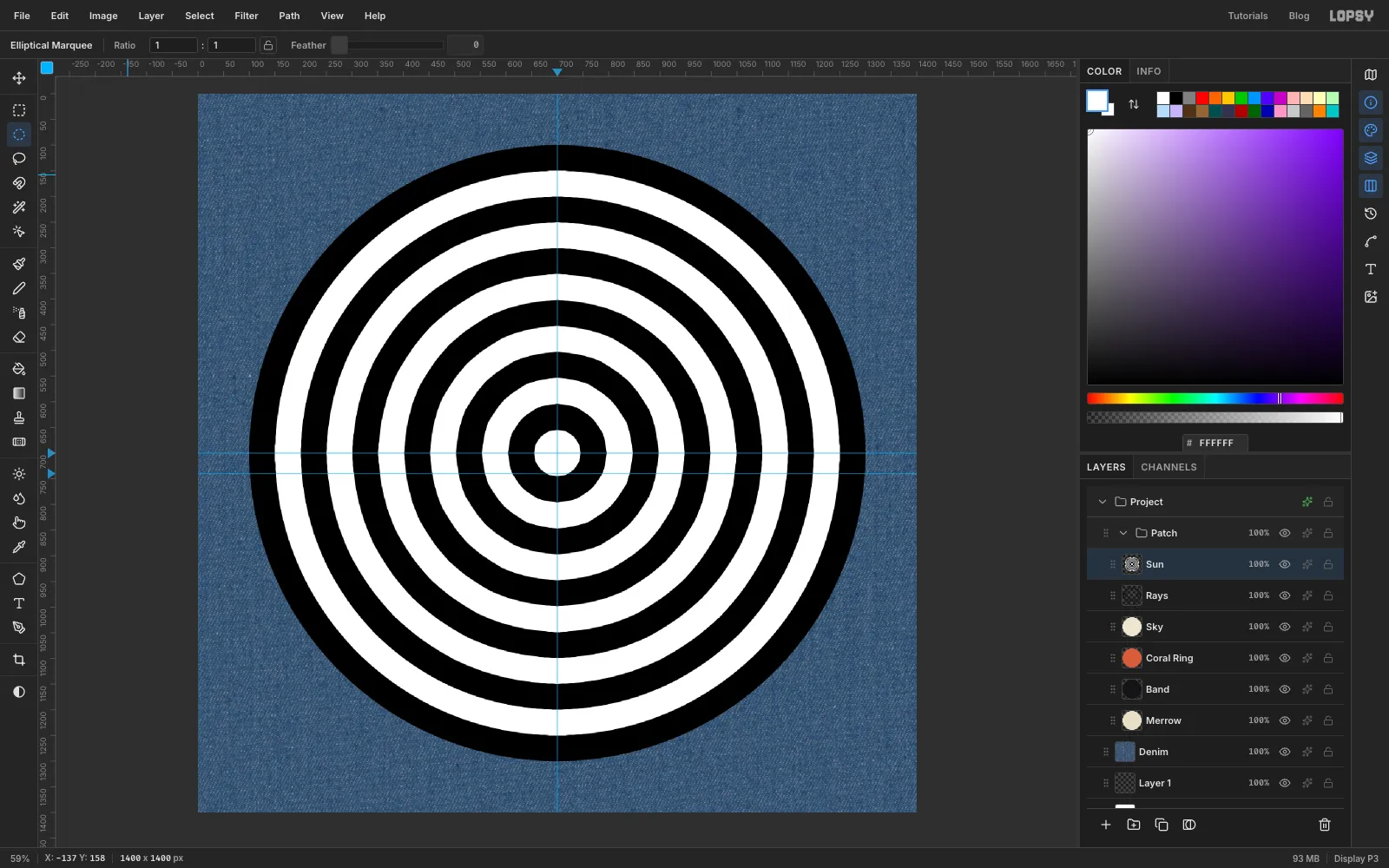Select the Sky layer

[1215, 627]
